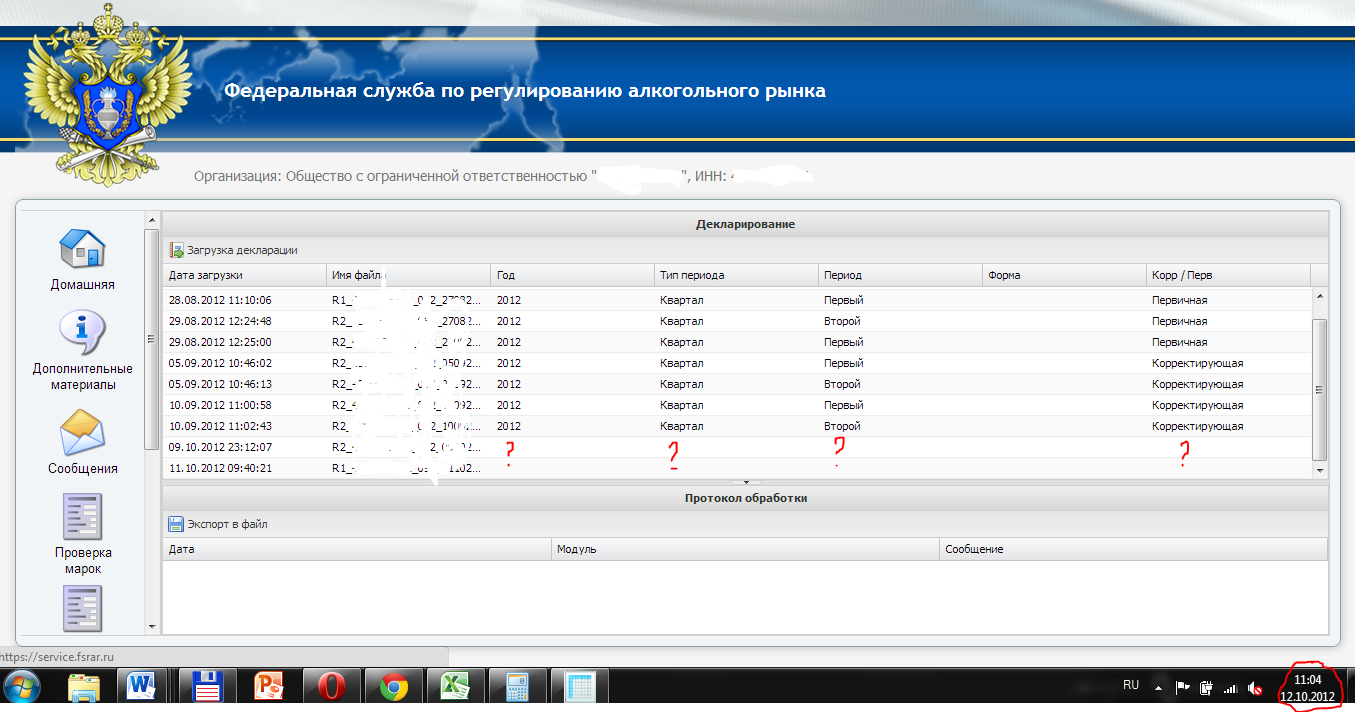This screenshot has width=1355, height=712.
Task: Open the Opera browser taskbar icon
Action: click(x=332, y=688)
